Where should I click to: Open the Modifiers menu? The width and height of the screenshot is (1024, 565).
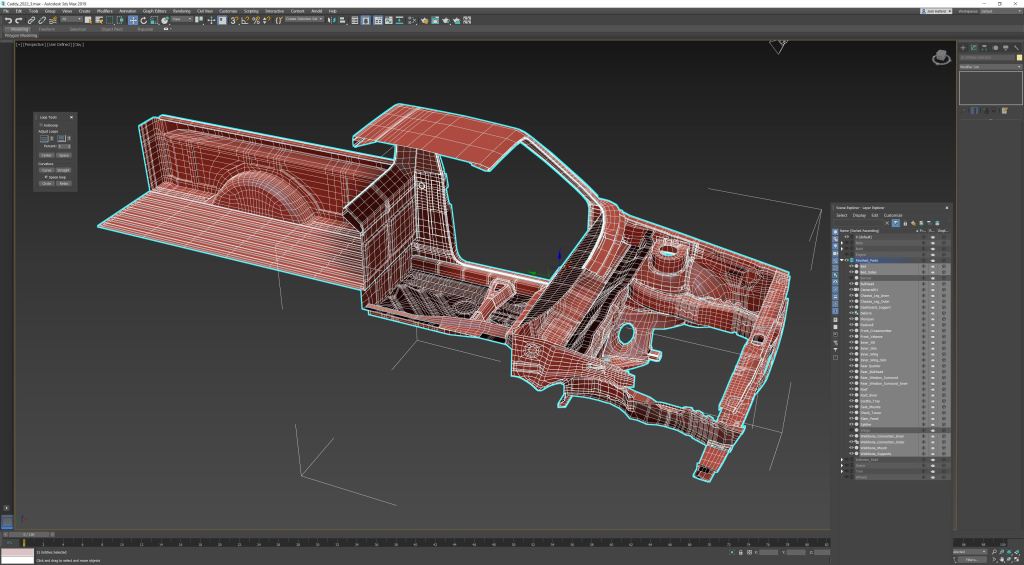click(104, 11)
